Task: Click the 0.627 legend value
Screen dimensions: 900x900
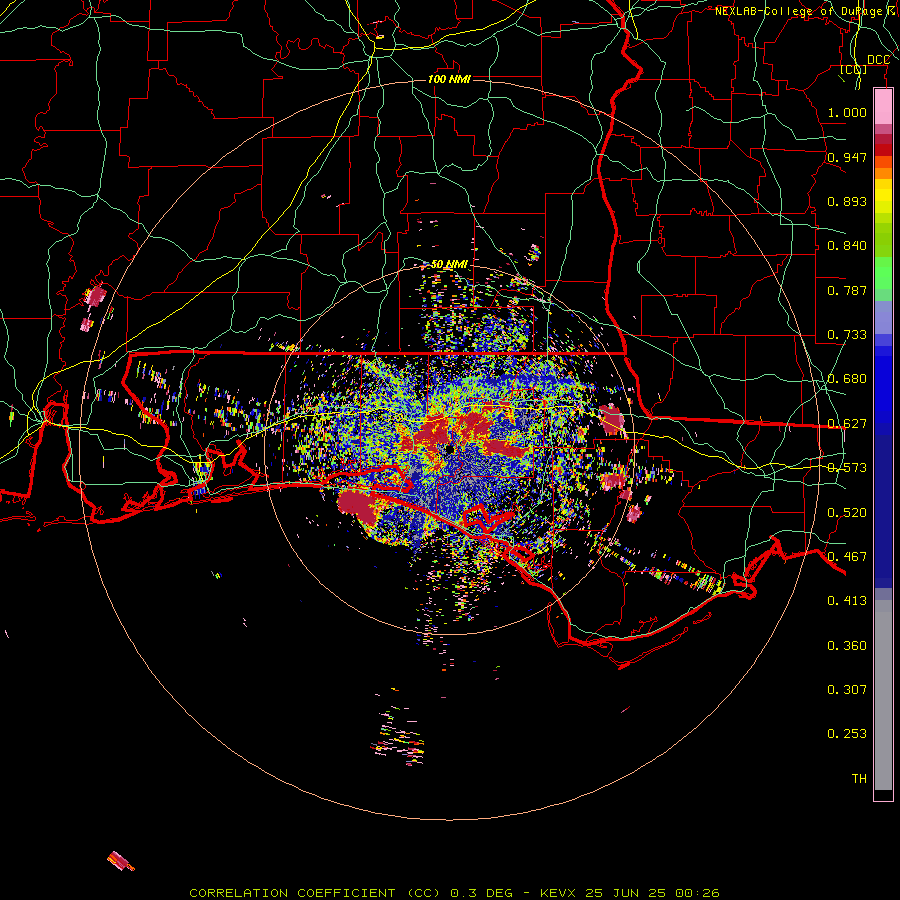Action: click(847, 424)
